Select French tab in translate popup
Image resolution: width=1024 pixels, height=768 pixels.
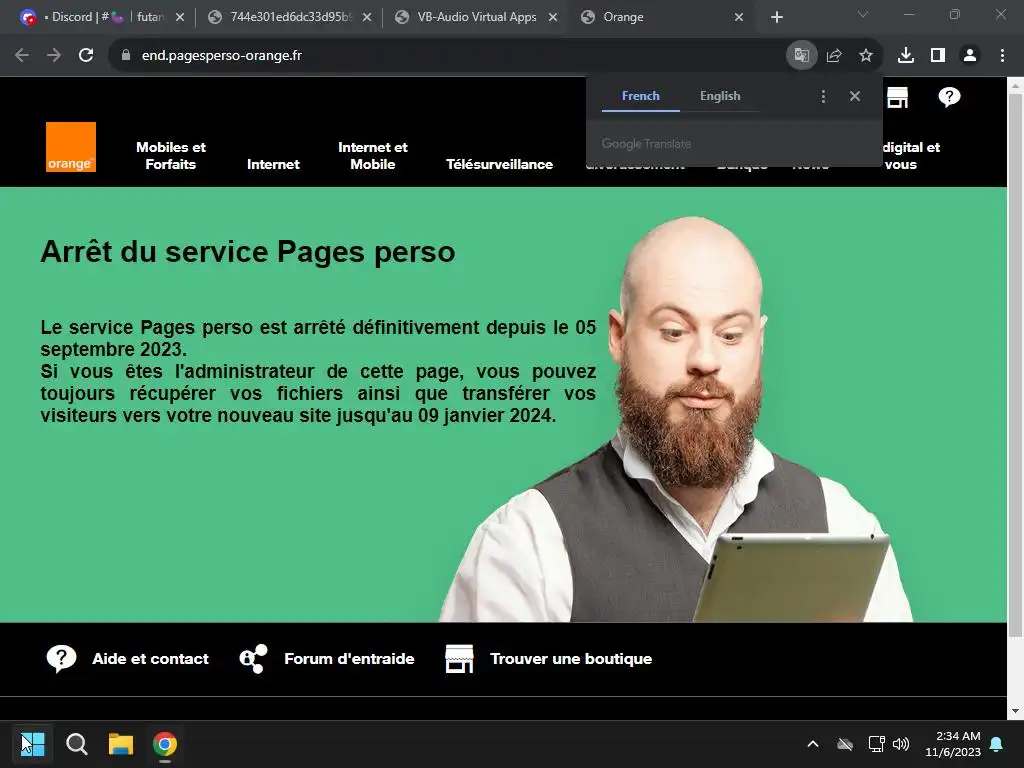(x=641, y=96)
